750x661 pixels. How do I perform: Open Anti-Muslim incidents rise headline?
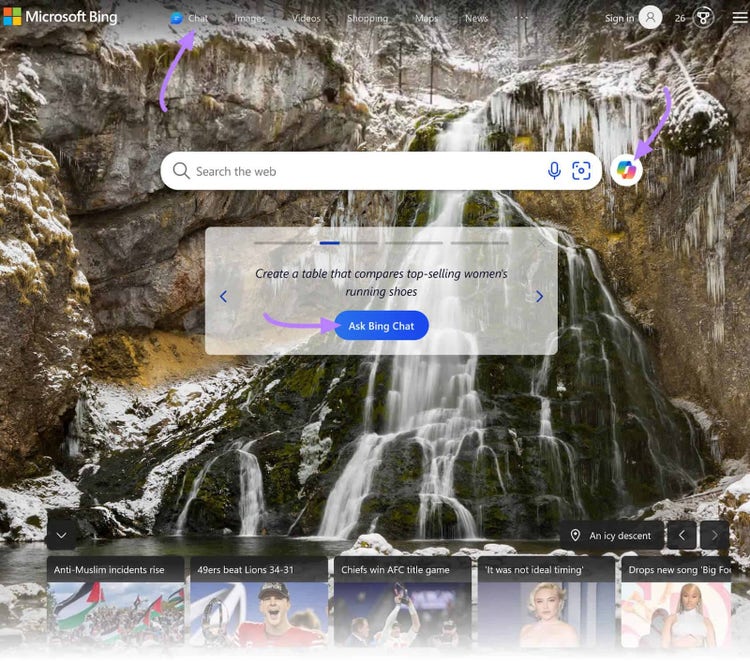coord(109,570)
